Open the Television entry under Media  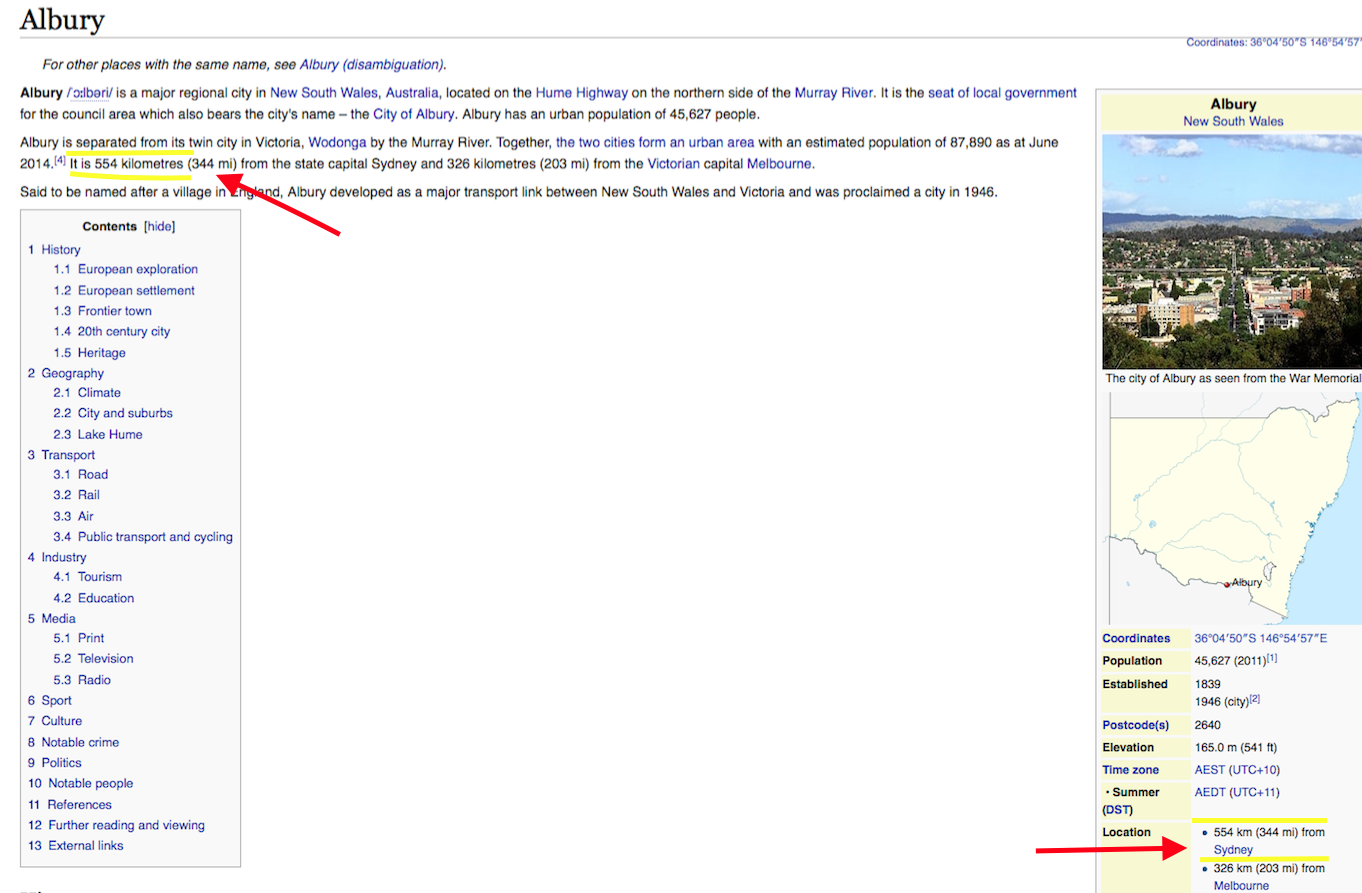point(105,659)
